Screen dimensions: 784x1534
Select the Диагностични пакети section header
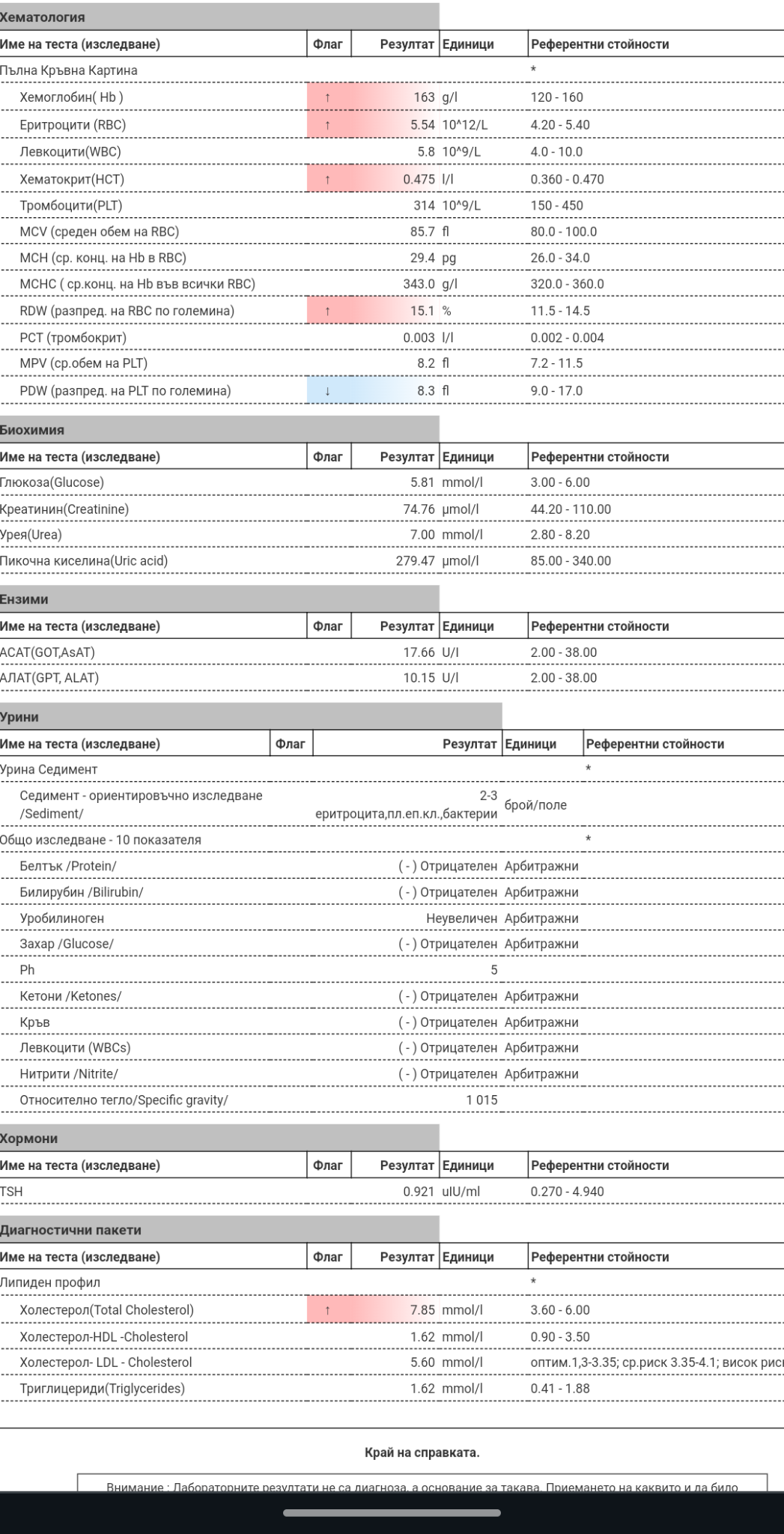pos(219,1230)
